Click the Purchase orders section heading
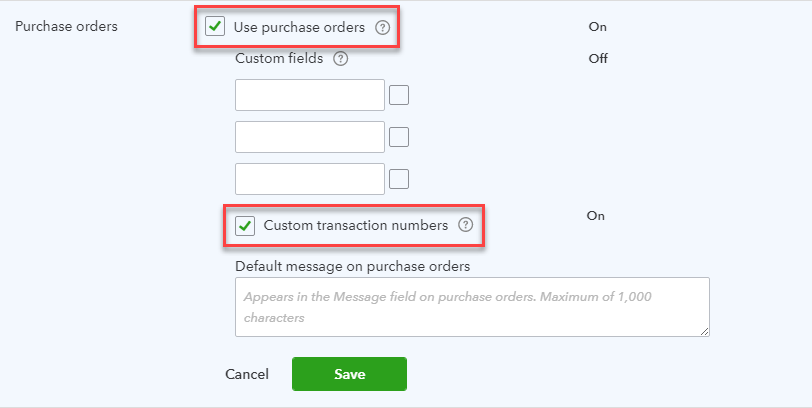 (x=66, y=26)
